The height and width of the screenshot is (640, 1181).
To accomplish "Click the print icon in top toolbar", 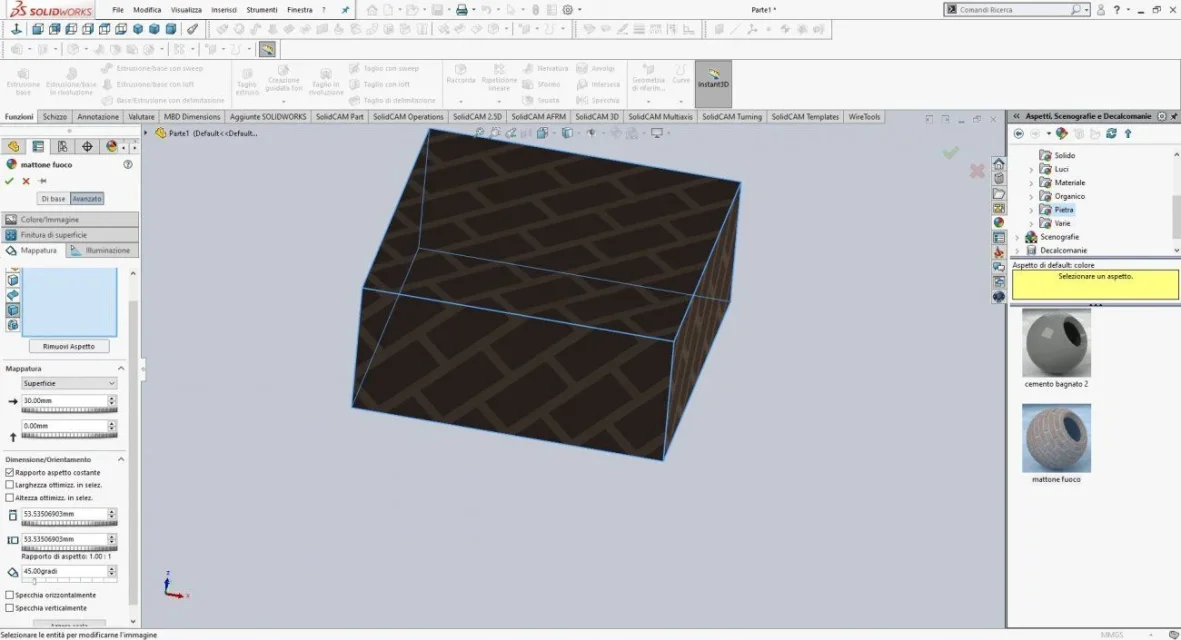I will 461,10.
